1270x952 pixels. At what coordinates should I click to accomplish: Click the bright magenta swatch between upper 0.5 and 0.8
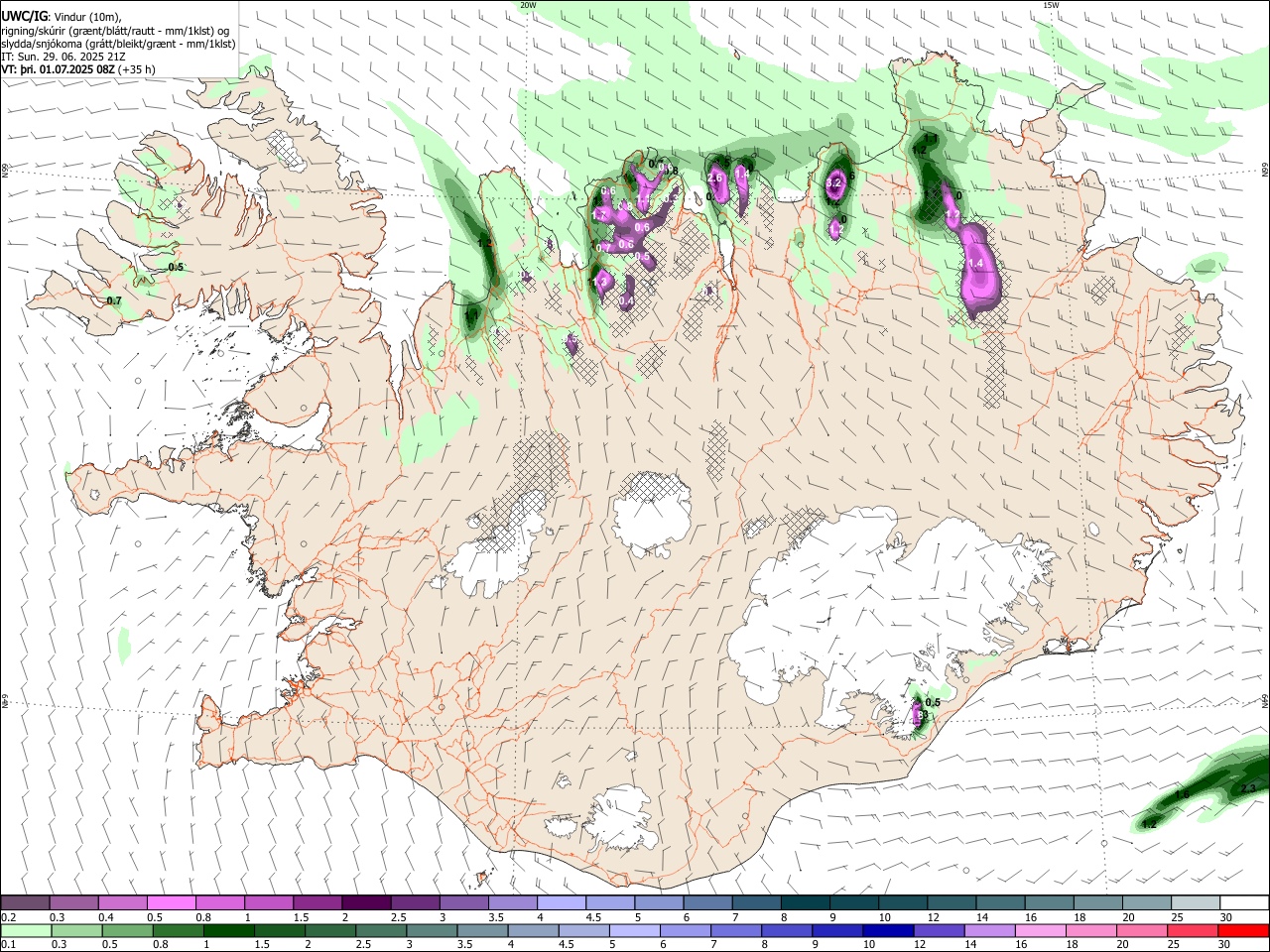[171, 903]
